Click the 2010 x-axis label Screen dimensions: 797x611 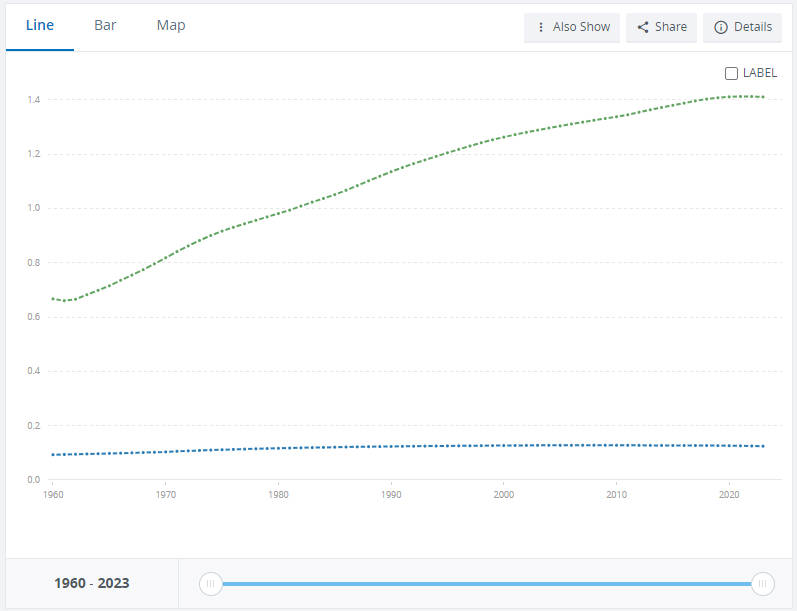[617, 495]
